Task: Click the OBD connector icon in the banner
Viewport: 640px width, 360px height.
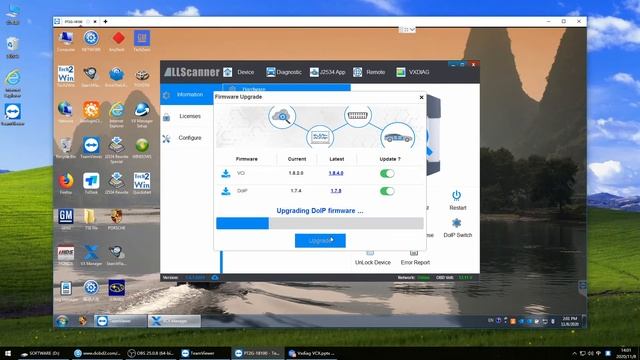Action: (358, 116)
